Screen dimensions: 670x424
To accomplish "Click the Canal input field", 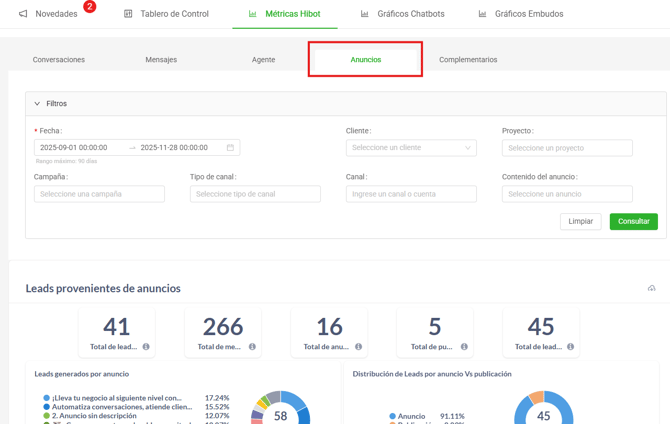I will pos(411,194).
